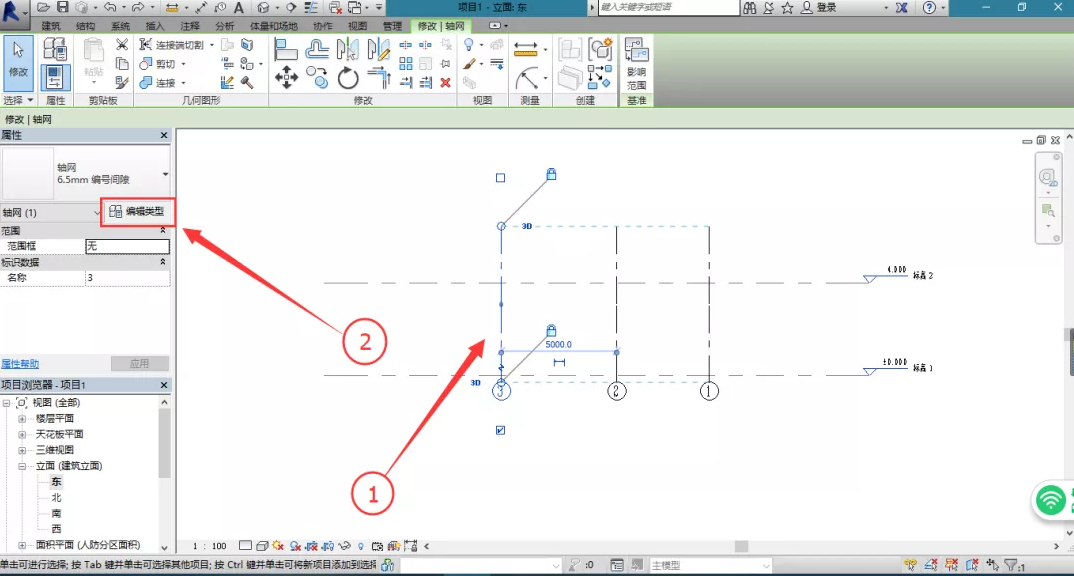Open the Type Properties icon in 属性 panel
Viewport: 1074px width, 576px height.
pyautogui.click(x=55, y=49)
